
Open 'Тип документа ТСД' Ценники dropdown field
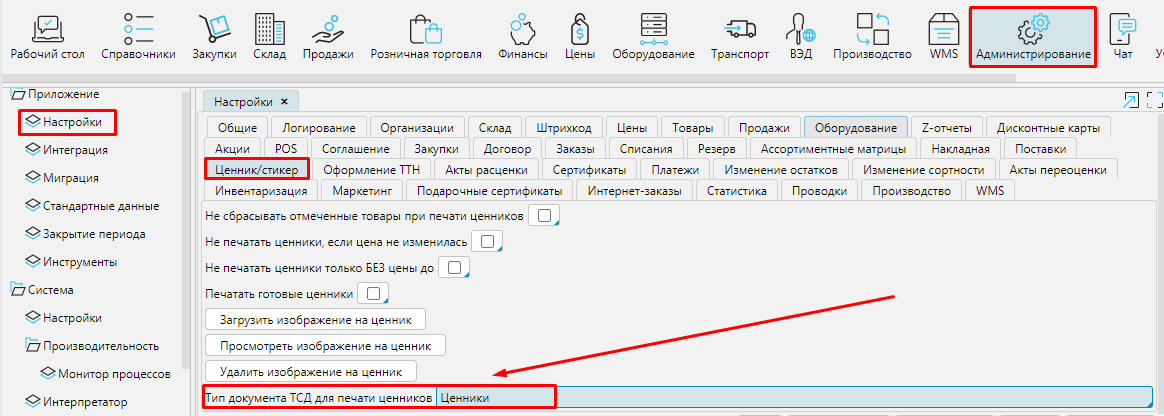coord(795,397)
